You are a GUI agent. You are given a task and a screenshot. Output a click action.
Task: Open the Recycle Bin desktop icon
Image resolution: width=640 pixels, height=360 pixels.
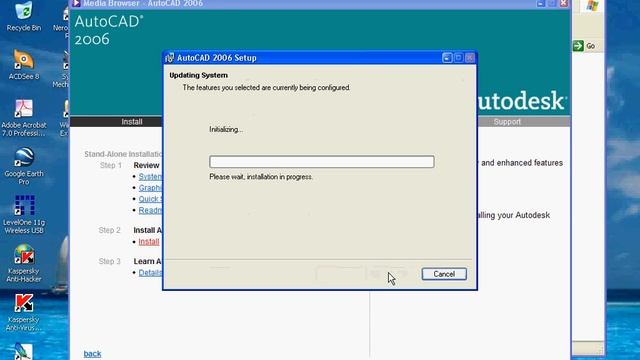24,16
